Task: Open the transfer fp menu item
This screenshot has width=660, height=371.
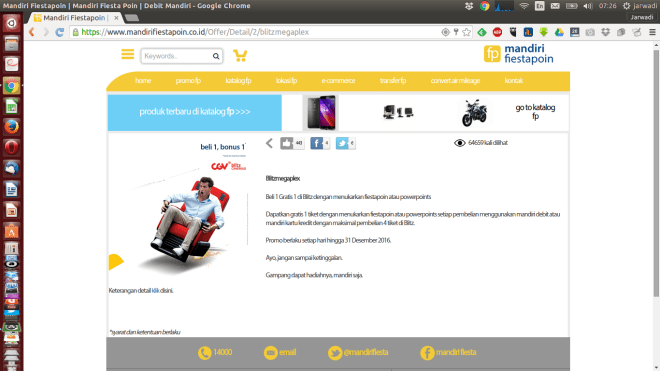Action: (x=393, y=80)
